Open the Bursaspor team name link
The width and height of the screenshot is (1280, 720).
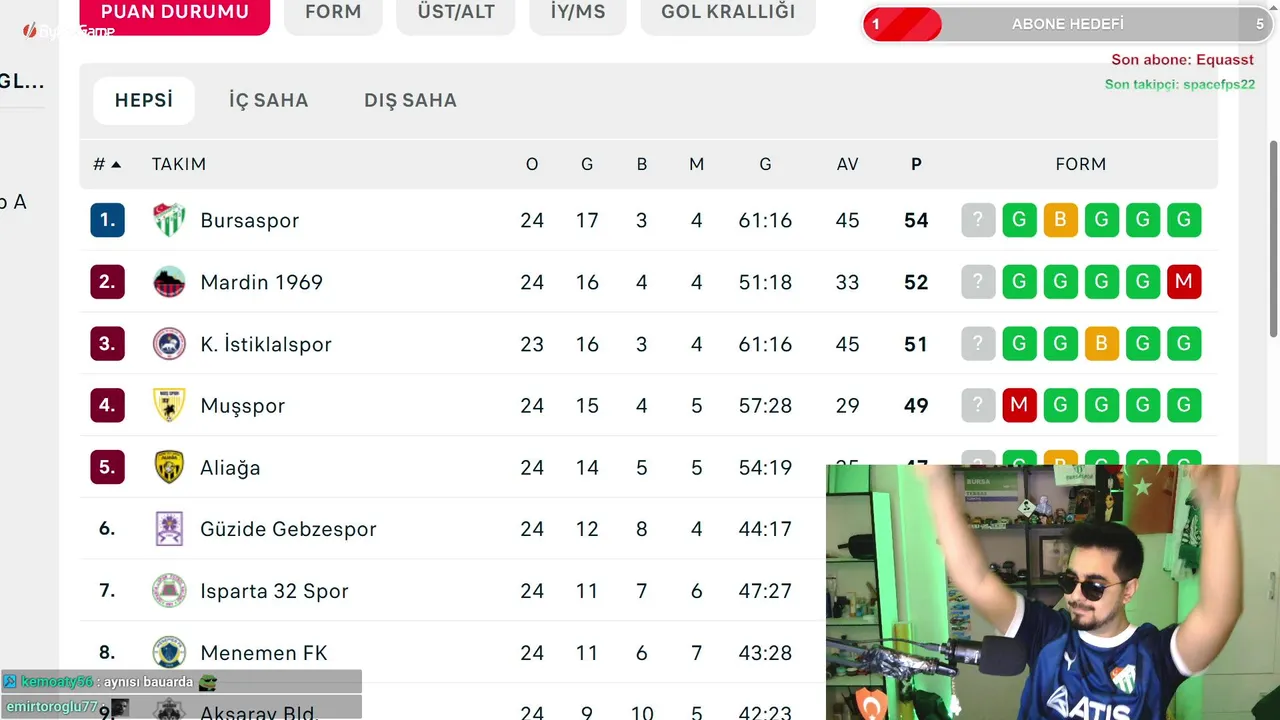[x=249, y=220]
